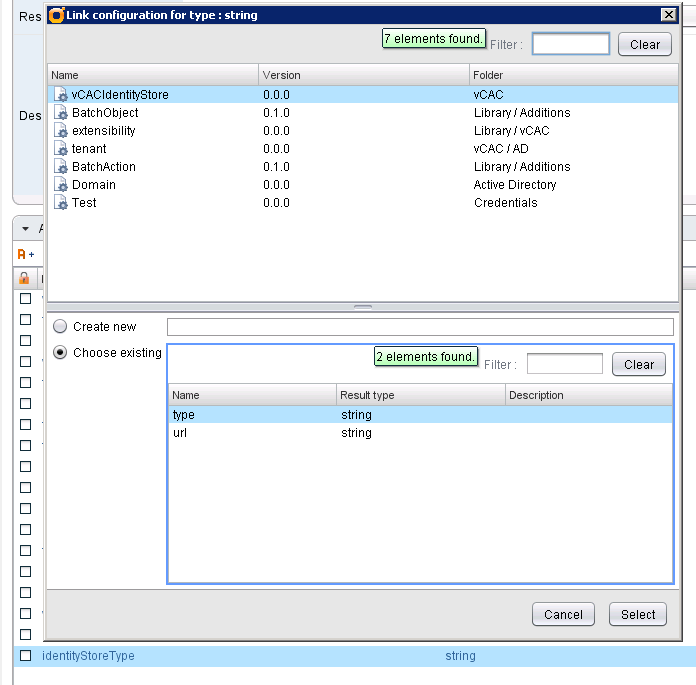Click the vCACIdentityStore configuration icon
The image size is (696, 685).
[61, 94]
